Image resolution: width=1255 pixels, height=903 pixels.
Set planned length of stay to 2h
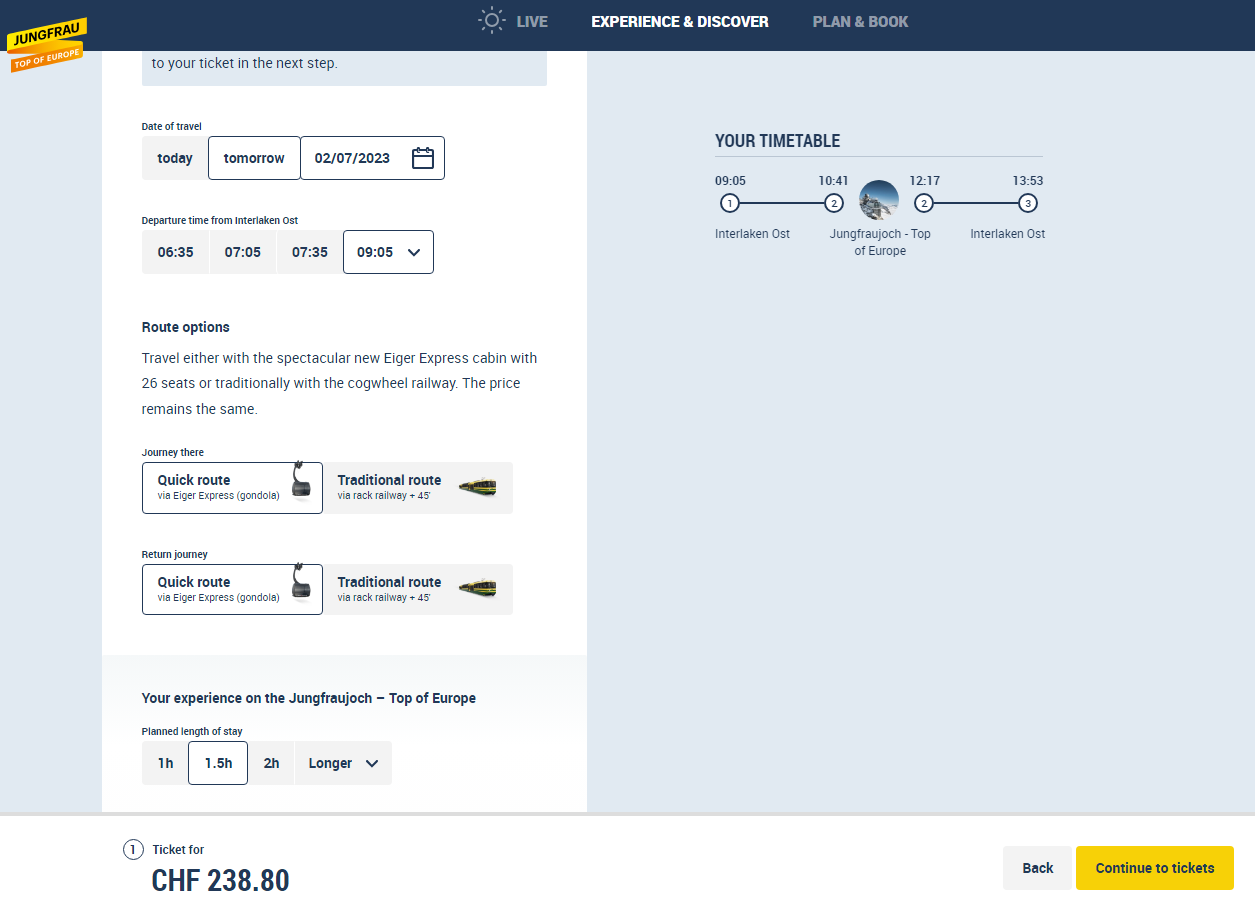(271, 763)
